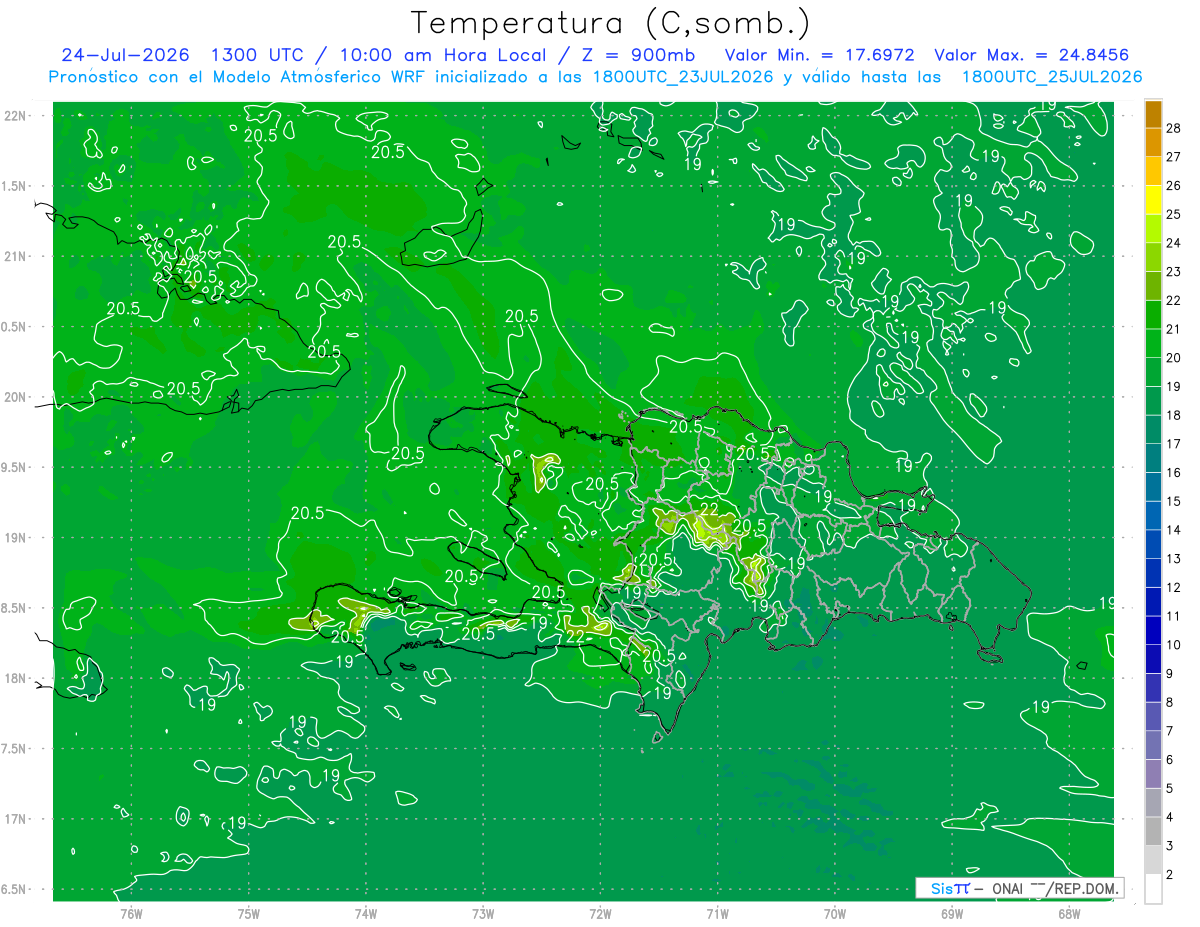Click the "71W" longitude axis label

pos(718,914)
